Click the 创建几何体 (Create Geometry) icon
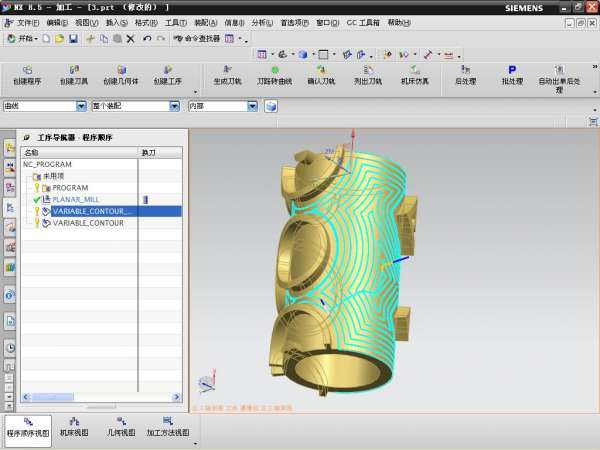This screenshot has width=600, height=450. [x=121, y=75]
